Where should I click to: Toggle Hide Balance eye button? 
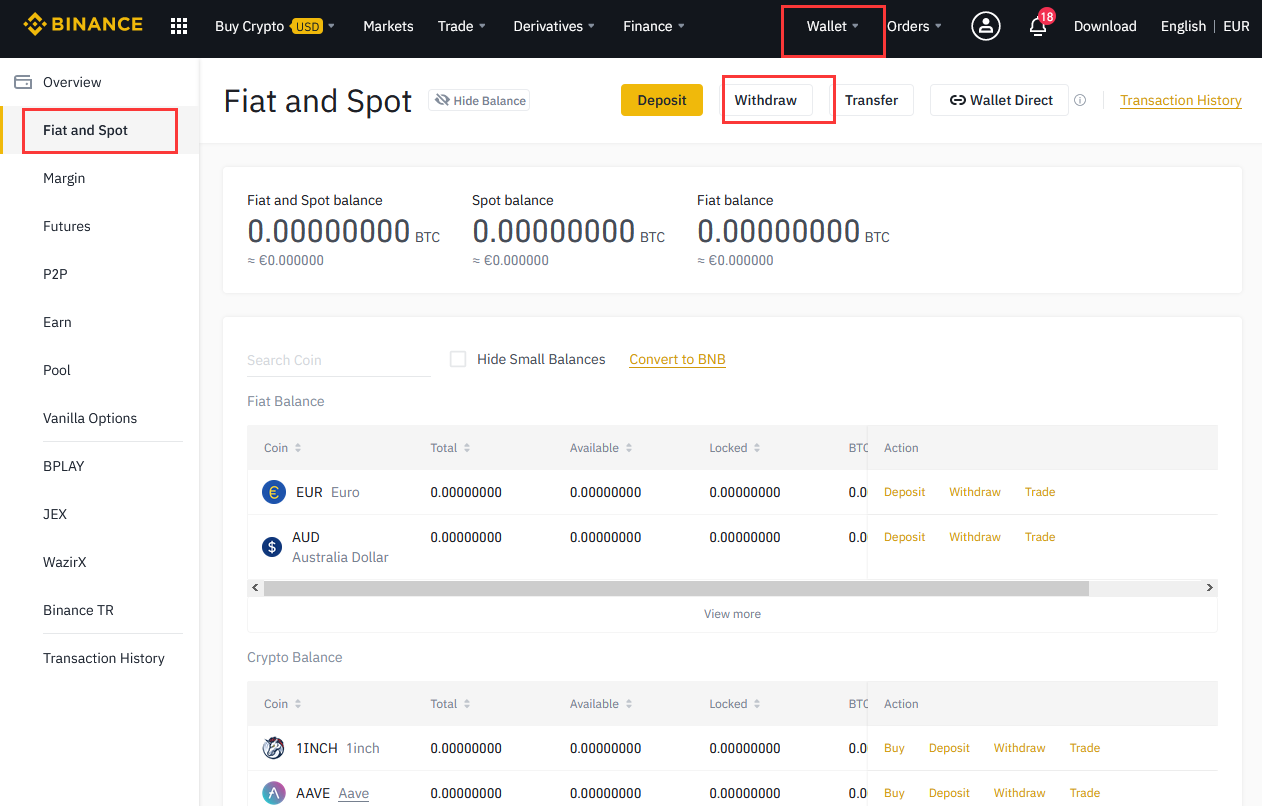point(479,100)
